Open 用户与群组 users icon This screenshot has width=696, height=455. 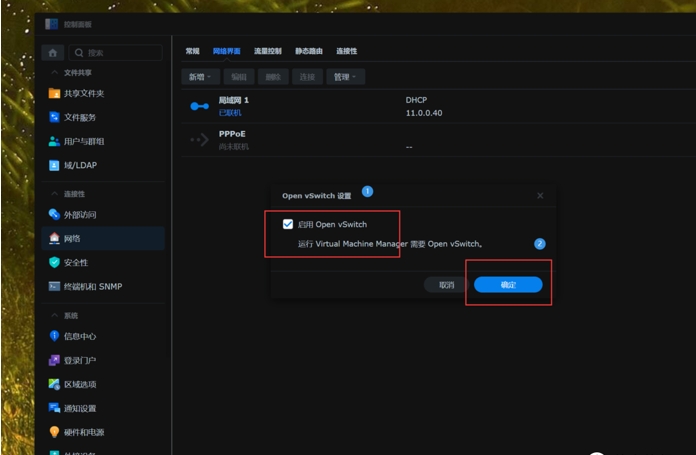[54, 141]
